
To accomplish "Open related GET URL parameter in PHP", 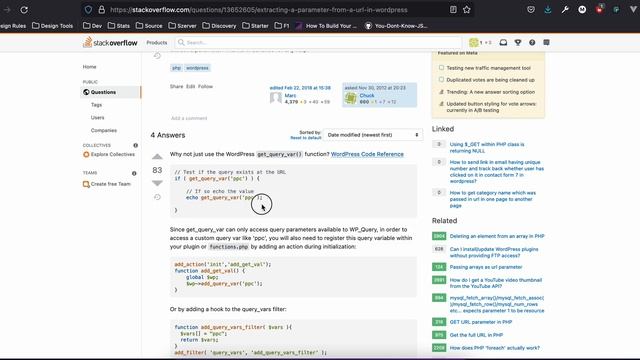I will 480,322.
